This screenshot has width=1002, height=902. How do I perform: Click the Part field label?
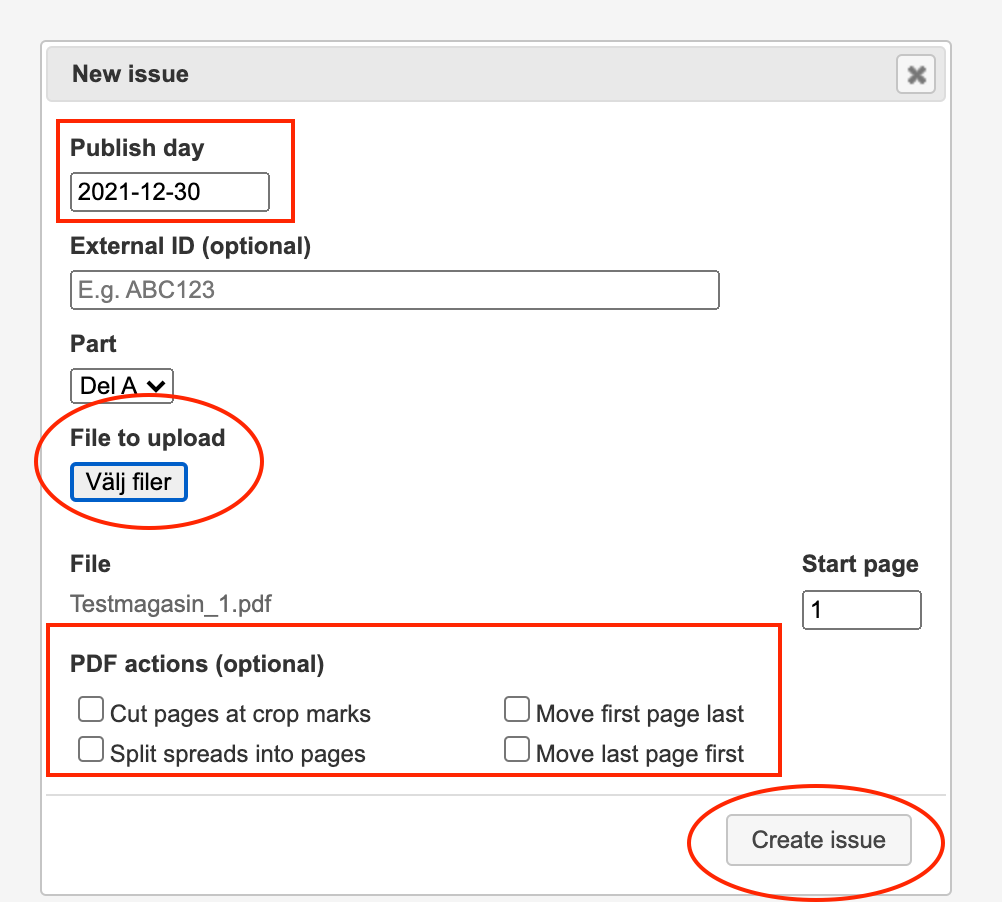pos(93,344)
